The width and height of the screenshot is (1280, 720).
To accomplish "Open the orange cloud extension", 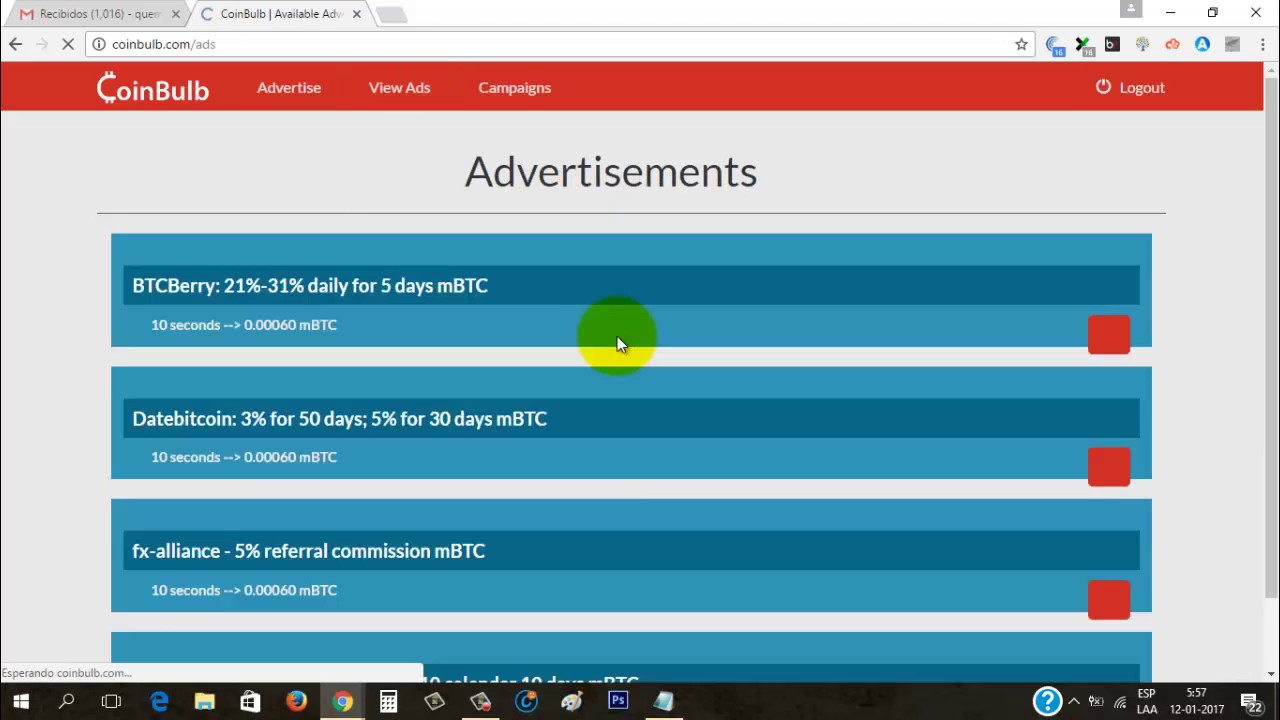I will click(1172, 44).
